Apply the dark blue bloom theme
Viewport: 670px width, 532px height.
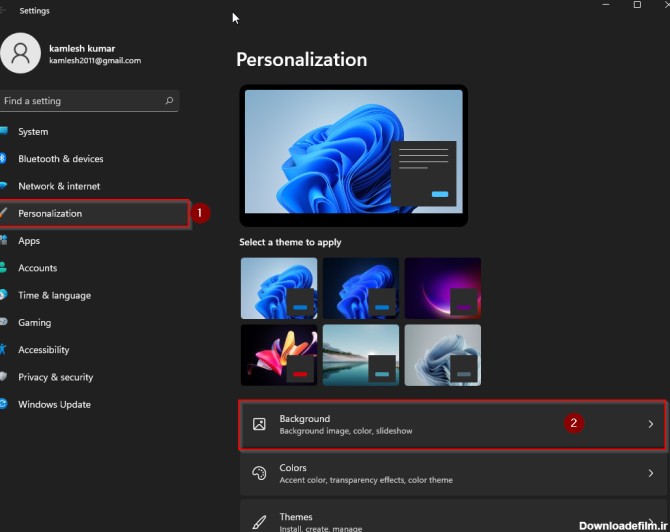coord(361,288)
